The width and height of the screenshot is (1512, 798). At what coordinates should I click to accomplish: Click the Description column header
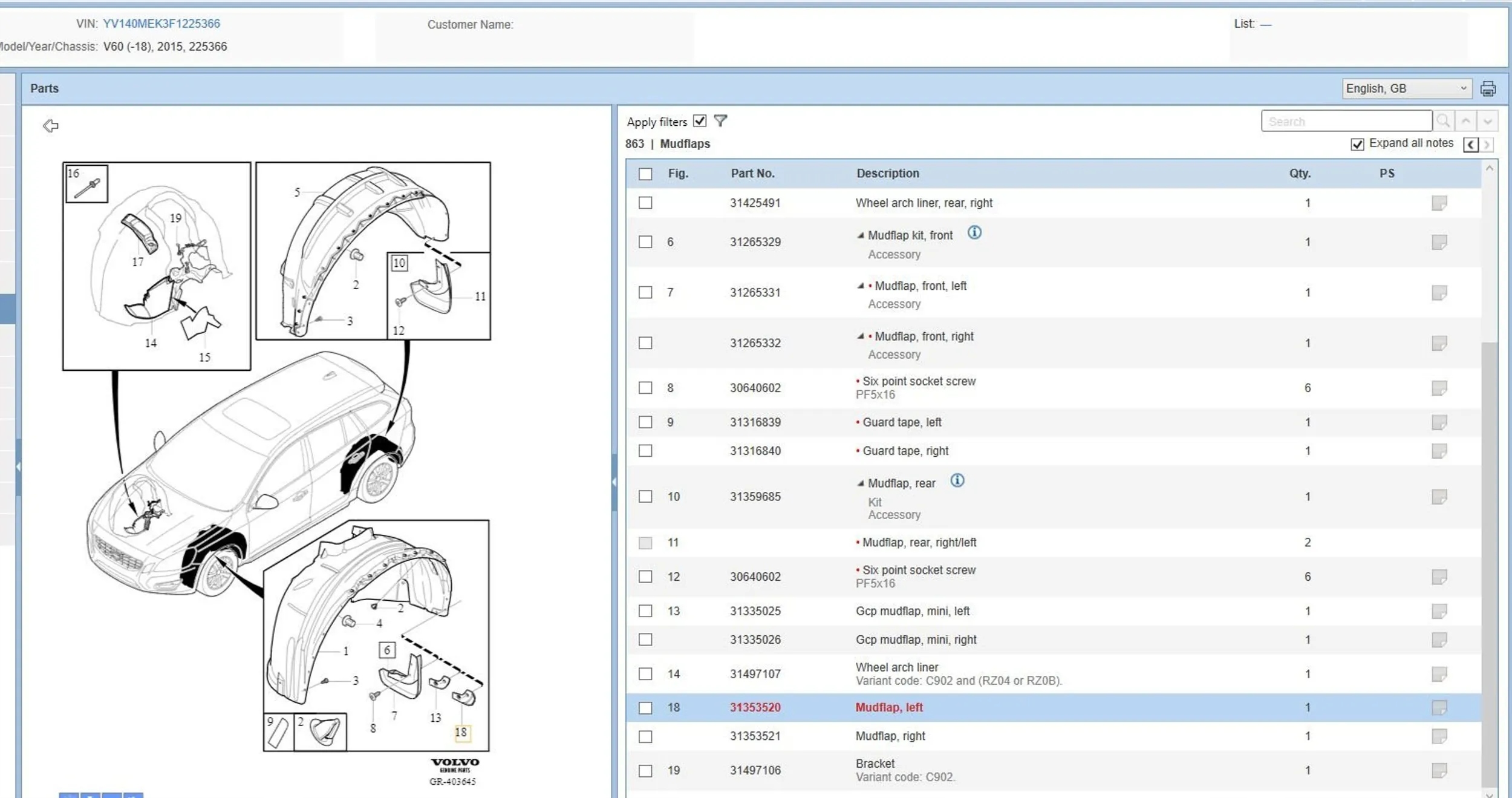pyautogui.click(x=887, y=174)
